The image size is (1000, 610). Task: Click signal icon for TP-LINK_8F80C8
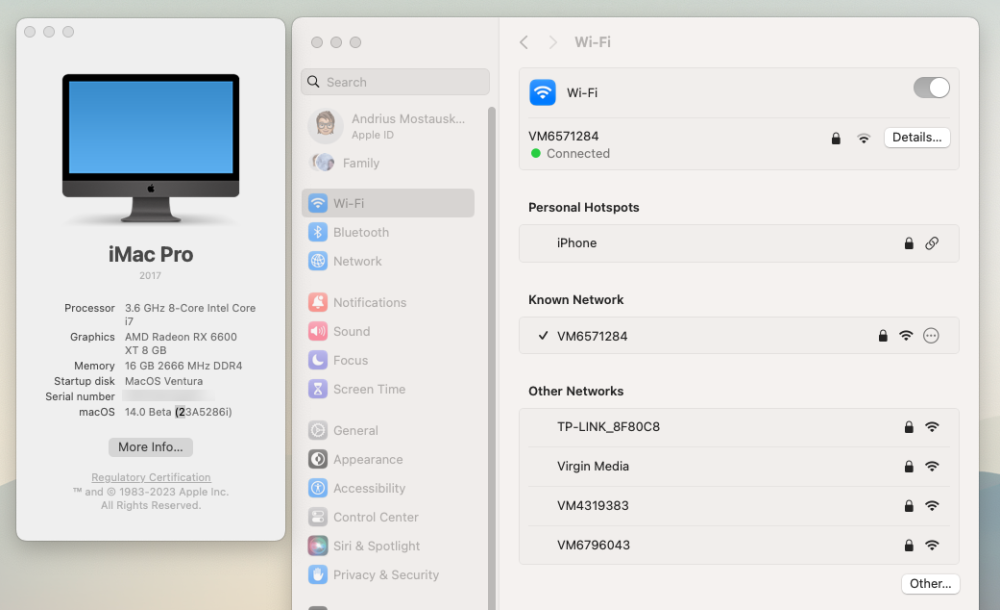point(932,427)
